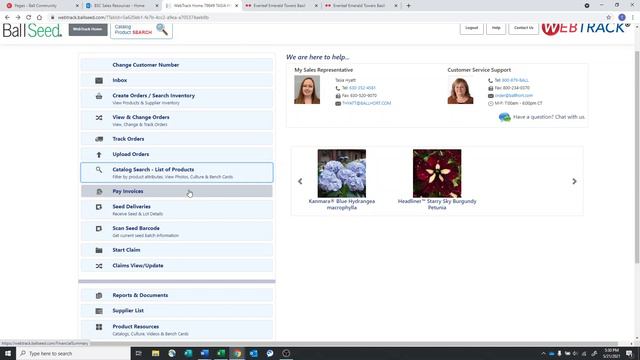Screen dimensions: 640x360
Task: Open the Product Resources menu item
Action: click(x=177, y=329)
